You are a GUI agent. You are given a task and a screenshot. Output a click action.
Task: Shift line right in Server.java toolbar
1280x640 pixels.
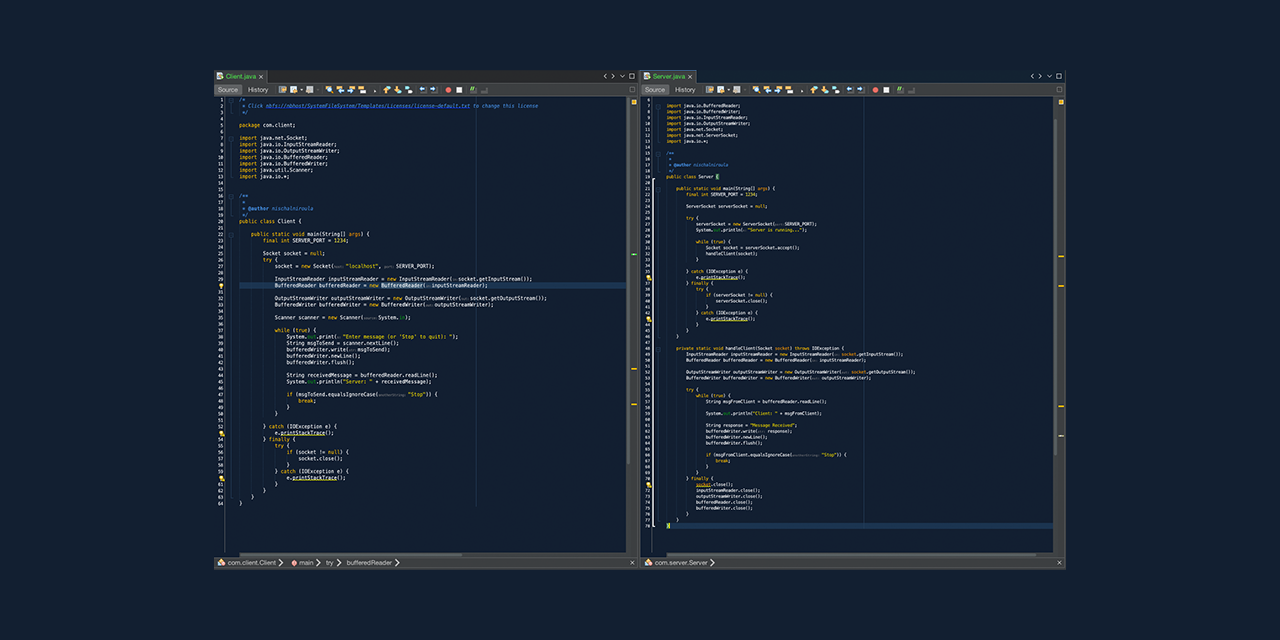pos(859,89)
